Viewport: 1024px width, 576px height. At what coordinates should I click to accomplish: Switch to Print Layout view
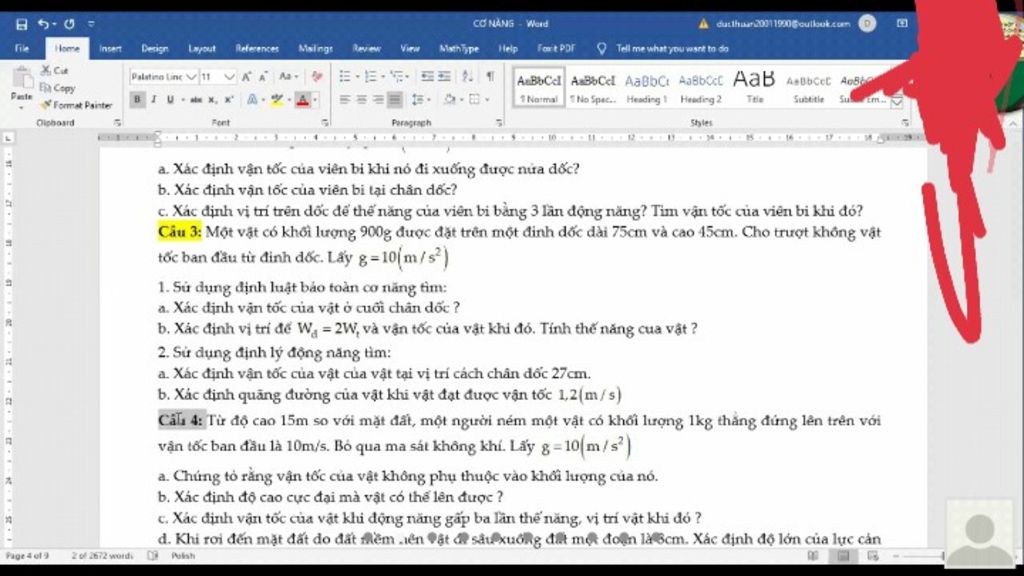coord(843,556)
